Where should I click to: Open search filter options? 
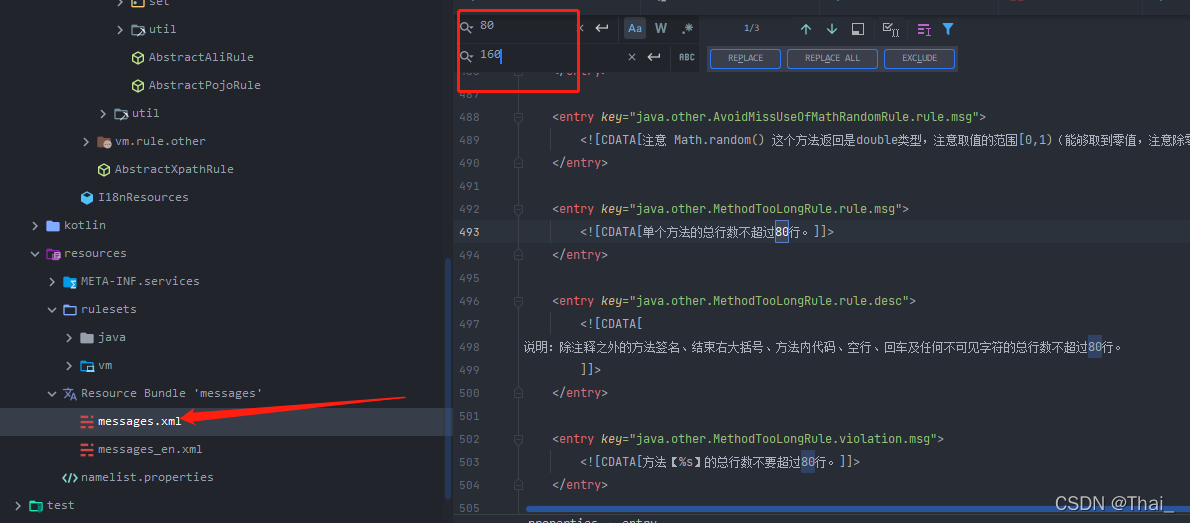948,29
